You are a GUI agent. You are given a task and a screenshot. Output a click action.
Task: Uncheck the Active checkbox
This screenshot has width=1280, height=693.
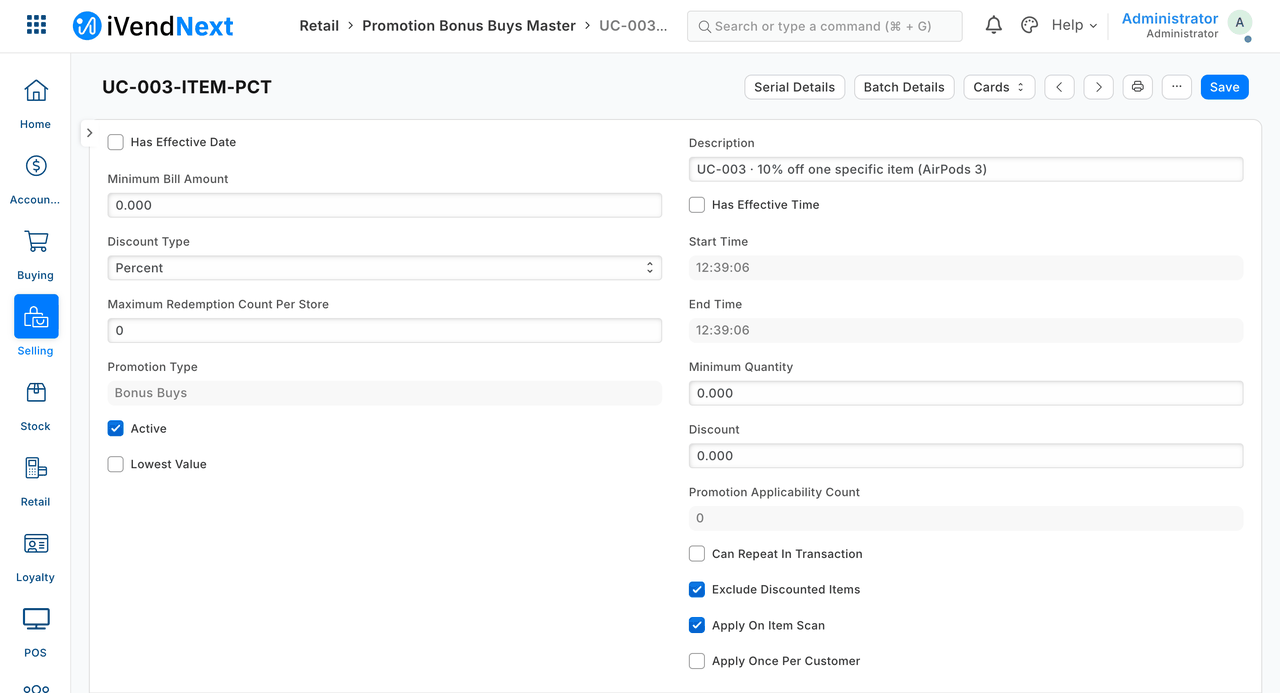coord(116,428)
